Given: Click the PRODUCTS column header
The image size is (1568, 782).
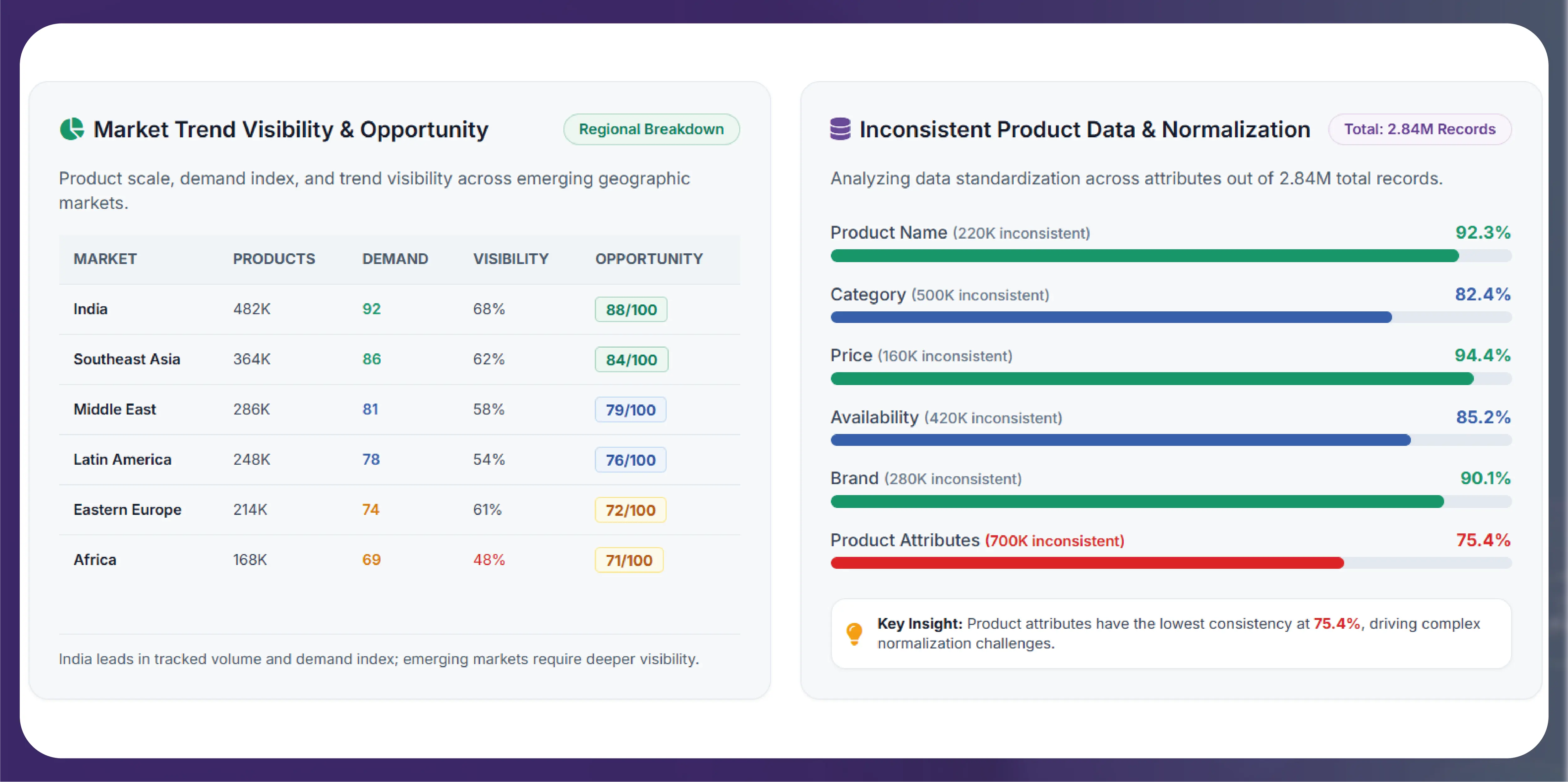Looking at the screenshot, I should [274, 259].
